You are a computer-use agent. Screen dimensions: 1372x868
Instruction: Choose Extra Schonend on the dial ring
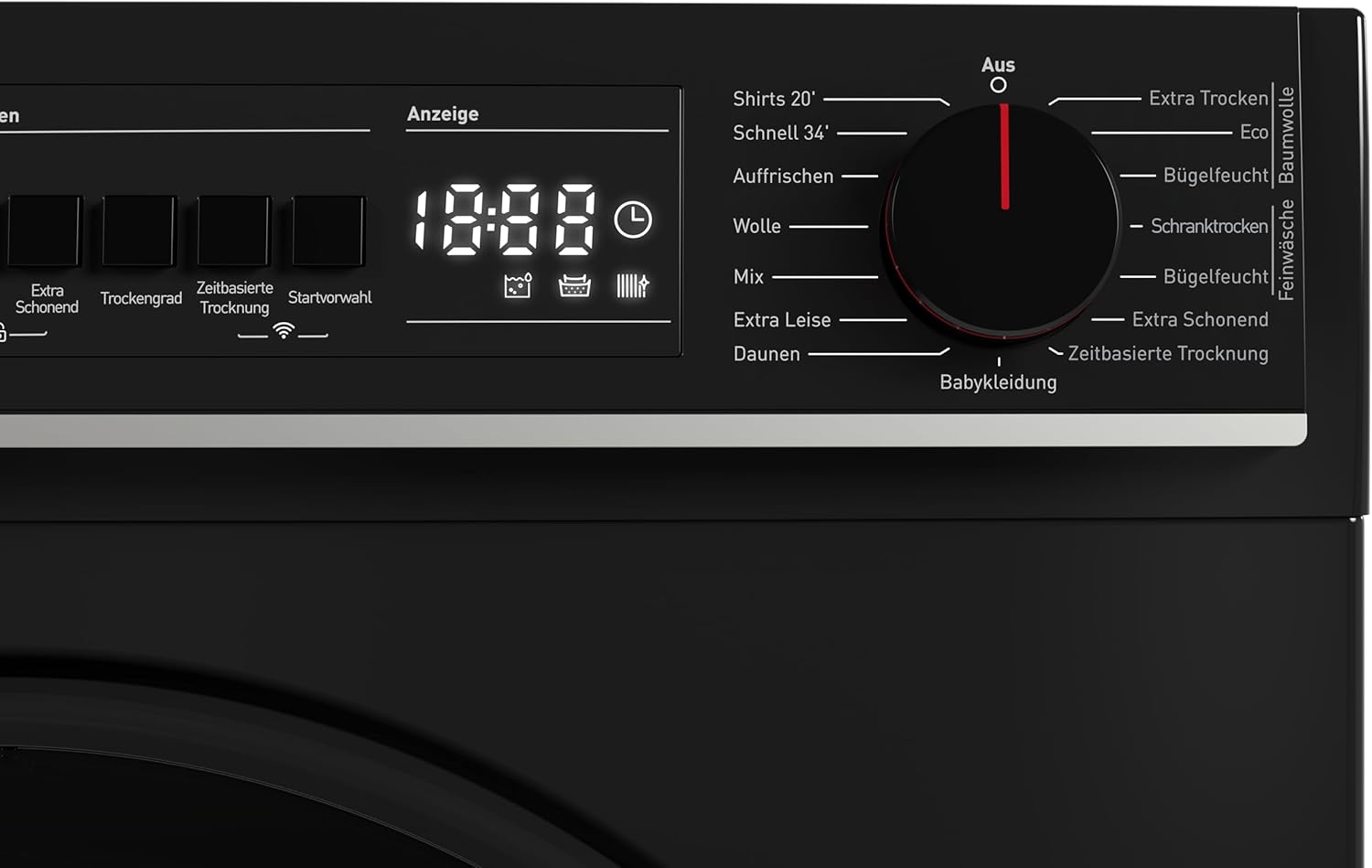pos(1200,319)
